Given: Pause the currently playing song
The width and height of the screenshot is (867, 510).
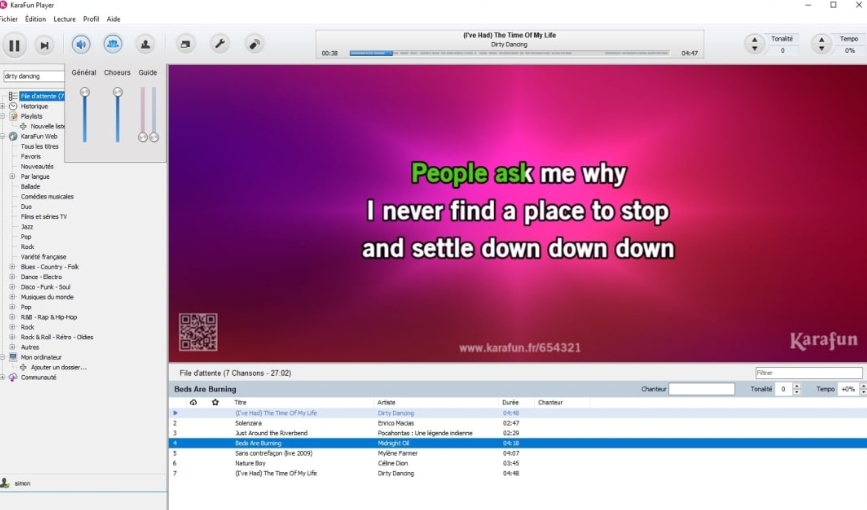Looking at the screenshot, I should pyautogui.click(x=14, y=44).
